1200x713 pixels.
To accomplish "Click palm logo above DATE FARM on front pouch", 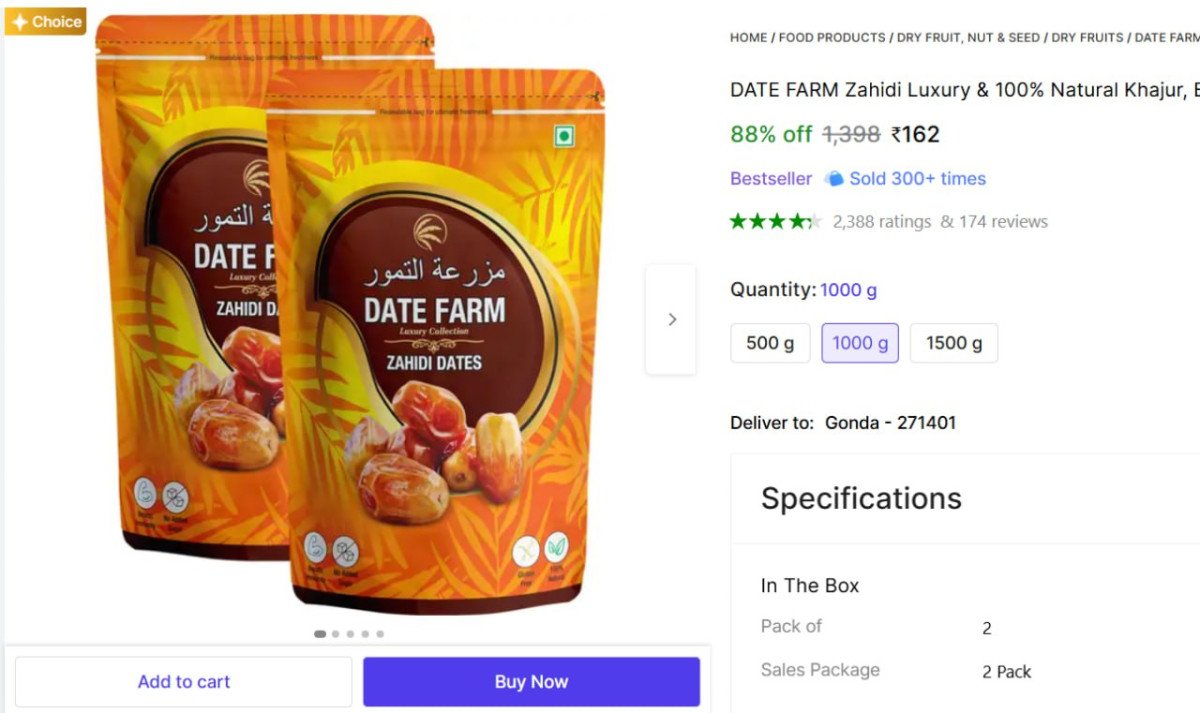I will pyautogui.click(x=430, y=231).
